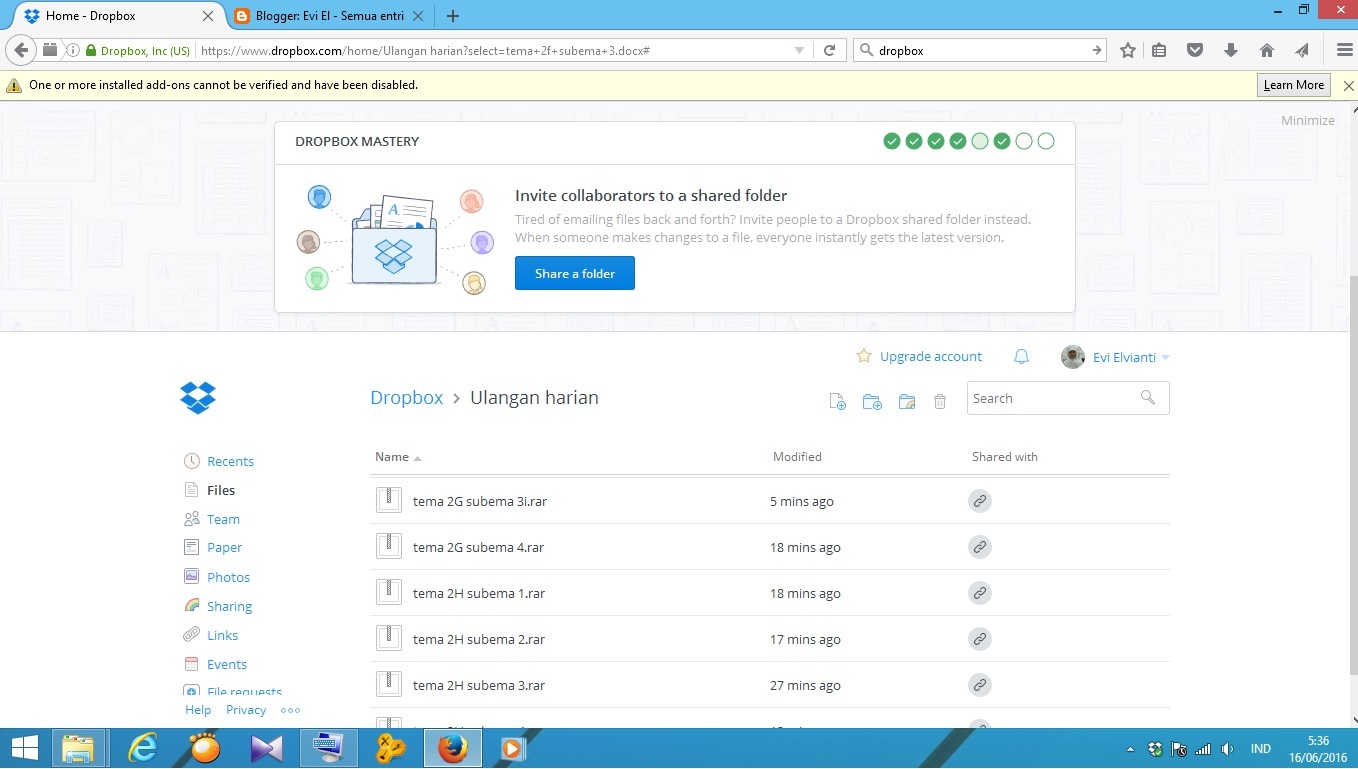Click the Dropbox breadcrumb link
Image resolution: width=1358 pixels, height=769 pixels.
(x=406, y=397)
